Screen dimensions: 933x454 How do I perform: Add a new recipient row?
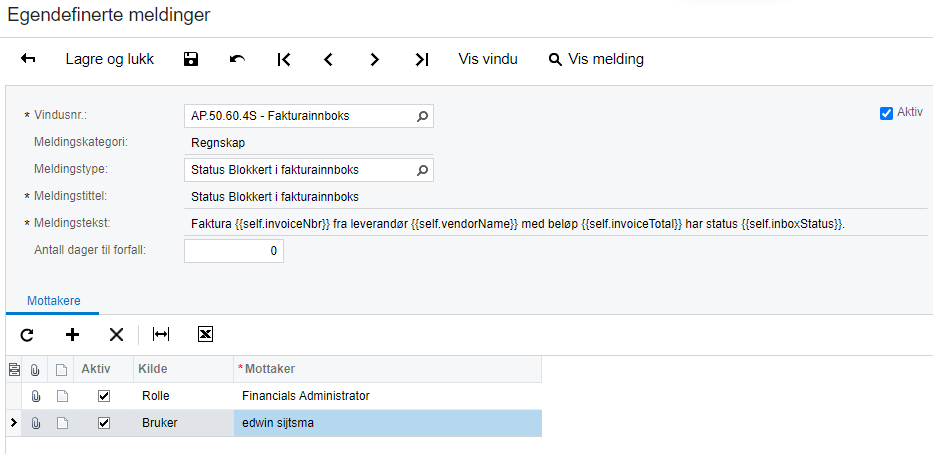click(72, 335)
